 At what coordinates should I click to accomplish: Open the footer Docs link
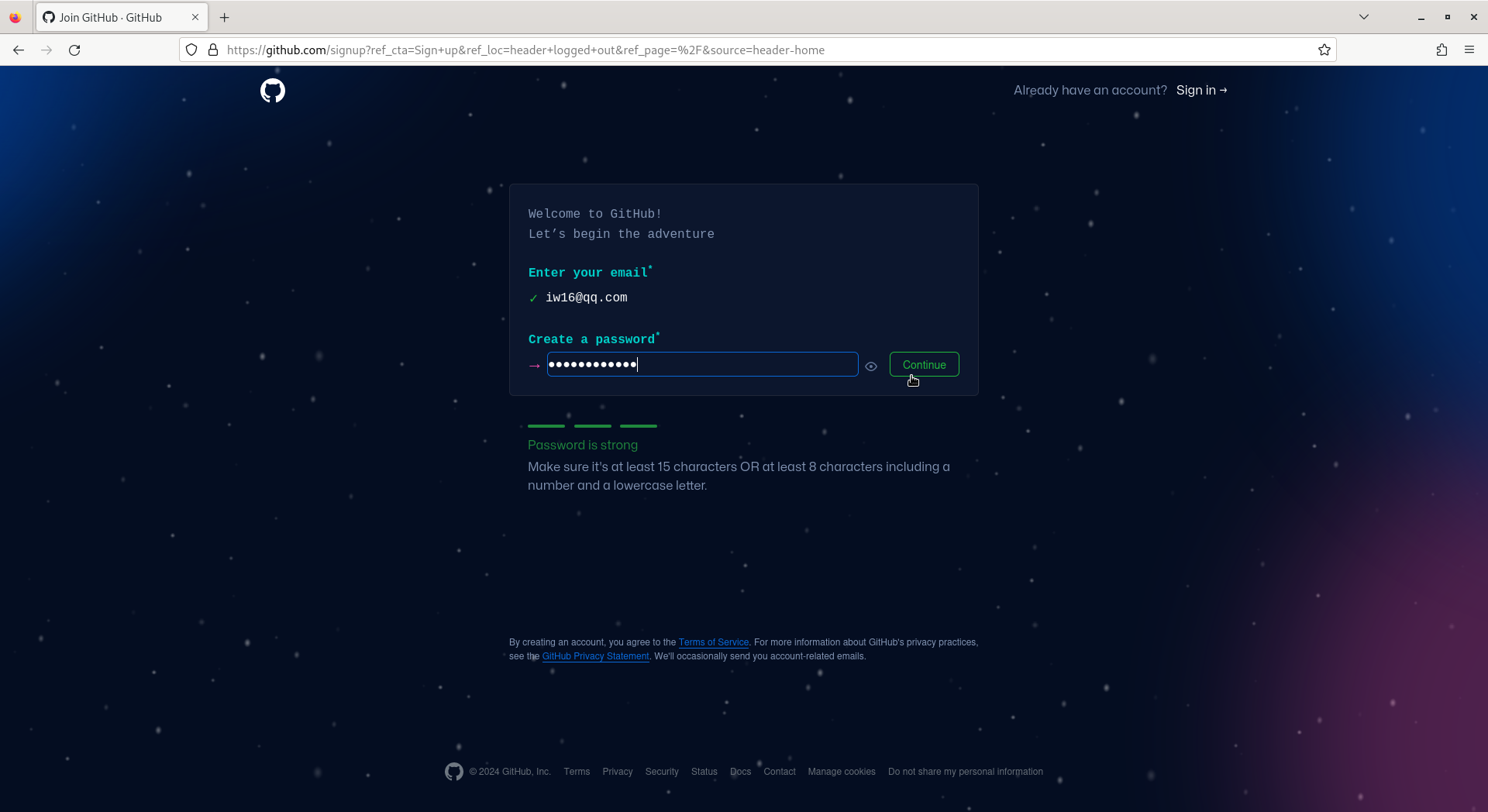[x=740, y=772]
